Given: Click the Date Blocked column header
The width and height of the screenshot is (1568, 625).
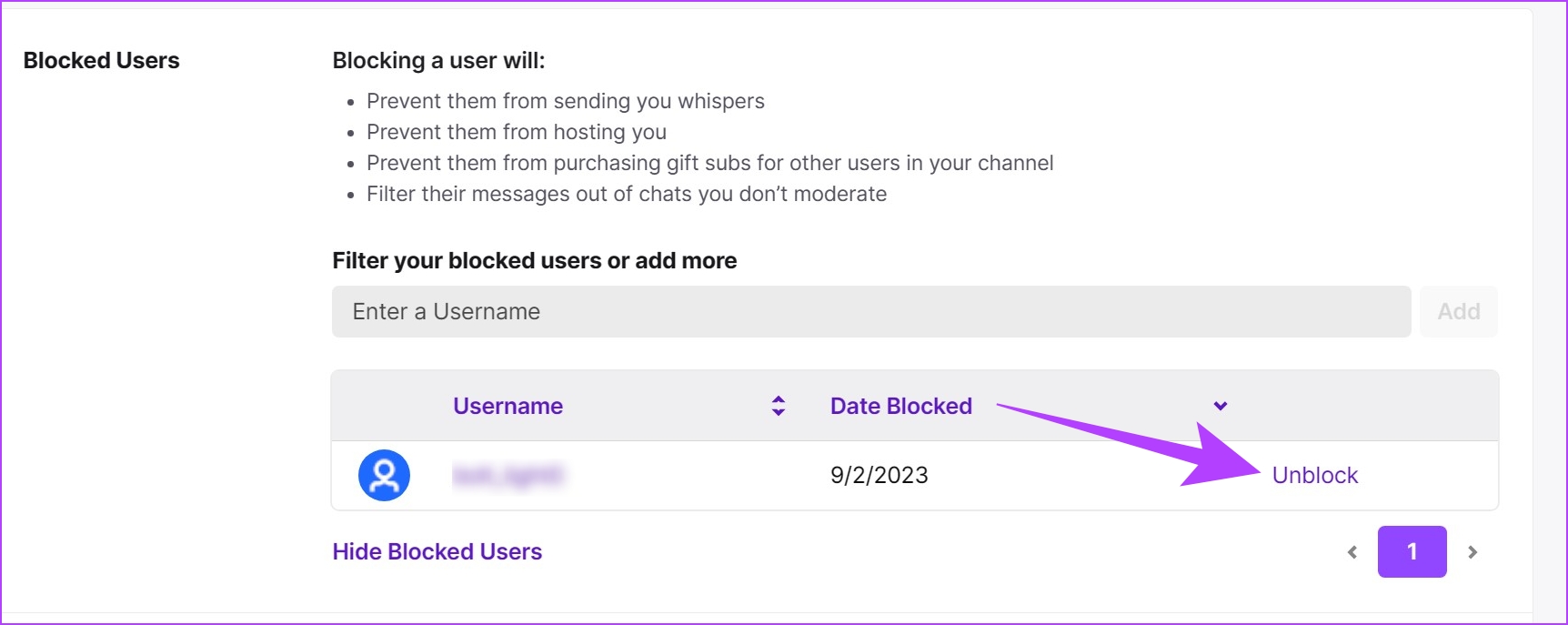Looking at the screenshot, I should coord(901,406).
